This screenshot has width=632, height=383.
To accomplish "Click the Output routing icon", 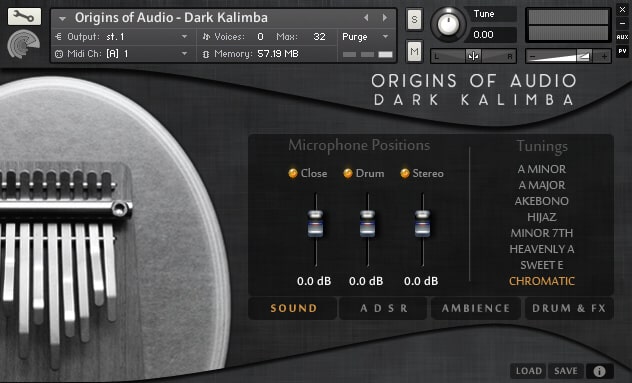I will (58, 37).
